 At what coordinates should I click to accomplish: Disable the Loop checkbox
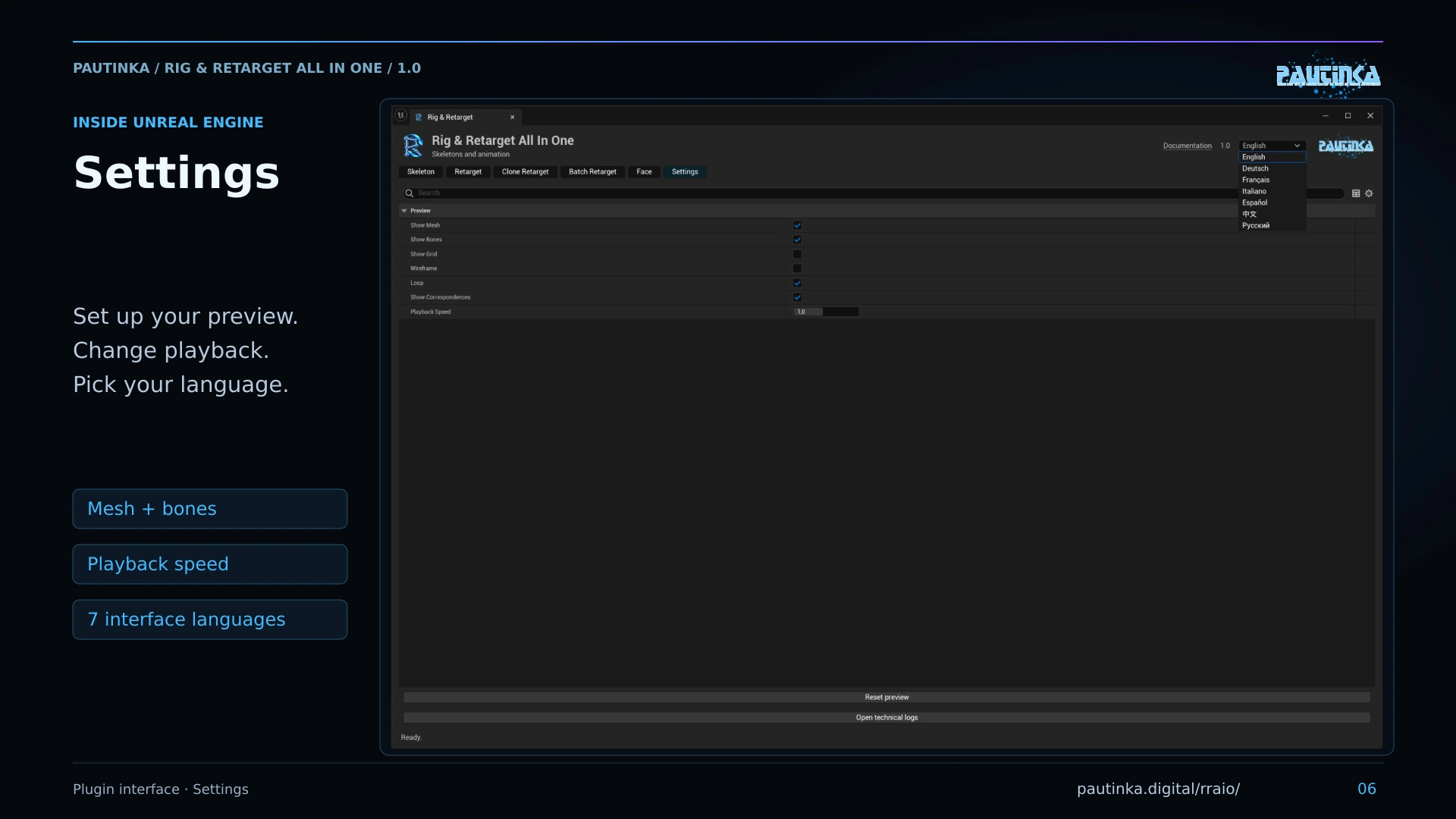797,283
